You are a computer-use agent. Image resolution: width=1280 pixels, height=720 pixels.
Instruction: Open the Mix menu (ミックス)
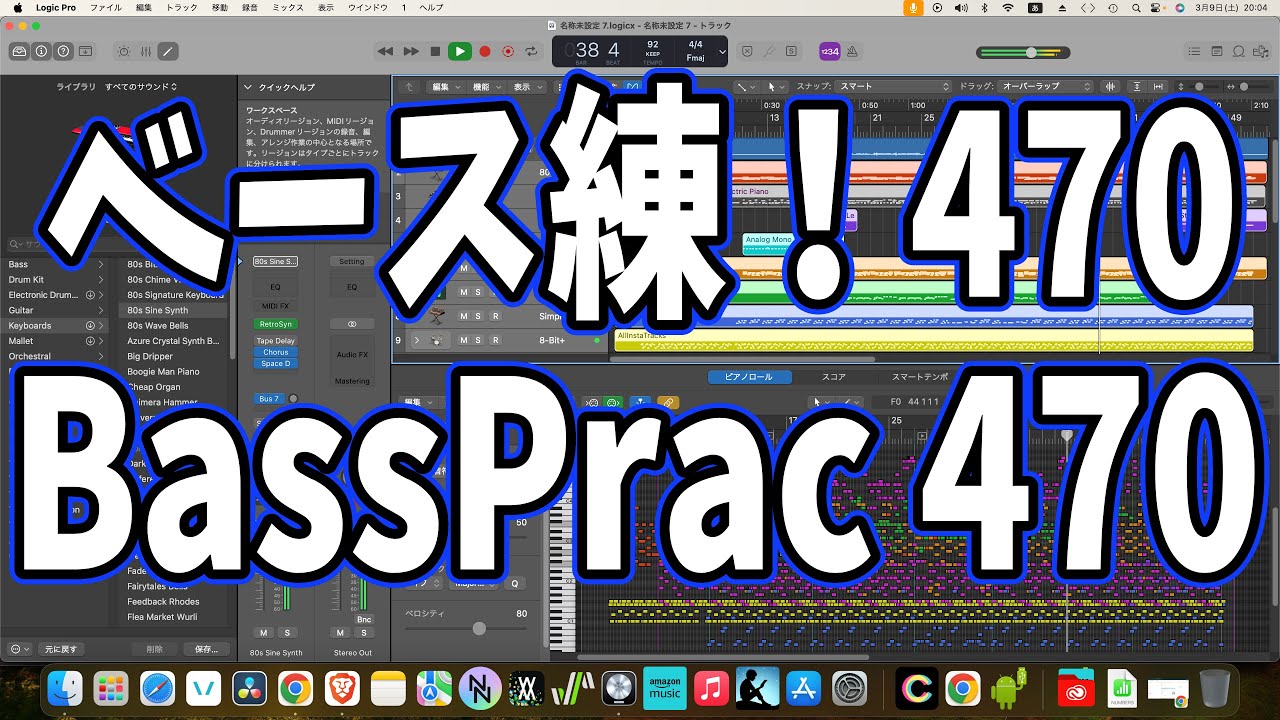pyautogui.click(x=288, y=8)
